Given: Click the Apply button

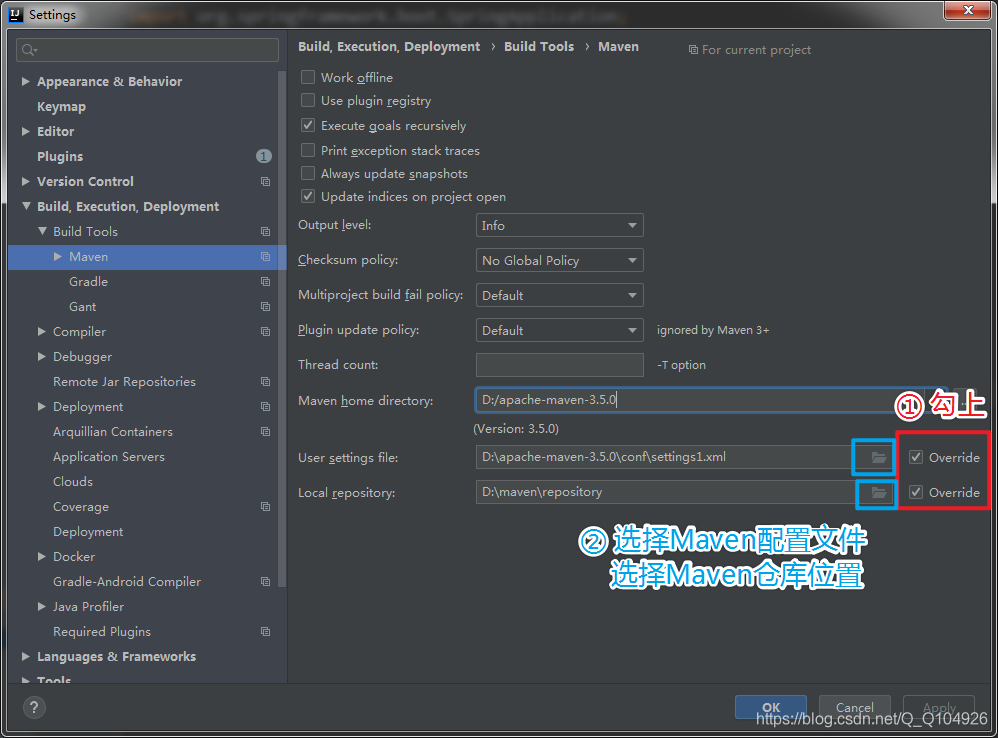Looking at the screenshot, I should click(939, 707).
